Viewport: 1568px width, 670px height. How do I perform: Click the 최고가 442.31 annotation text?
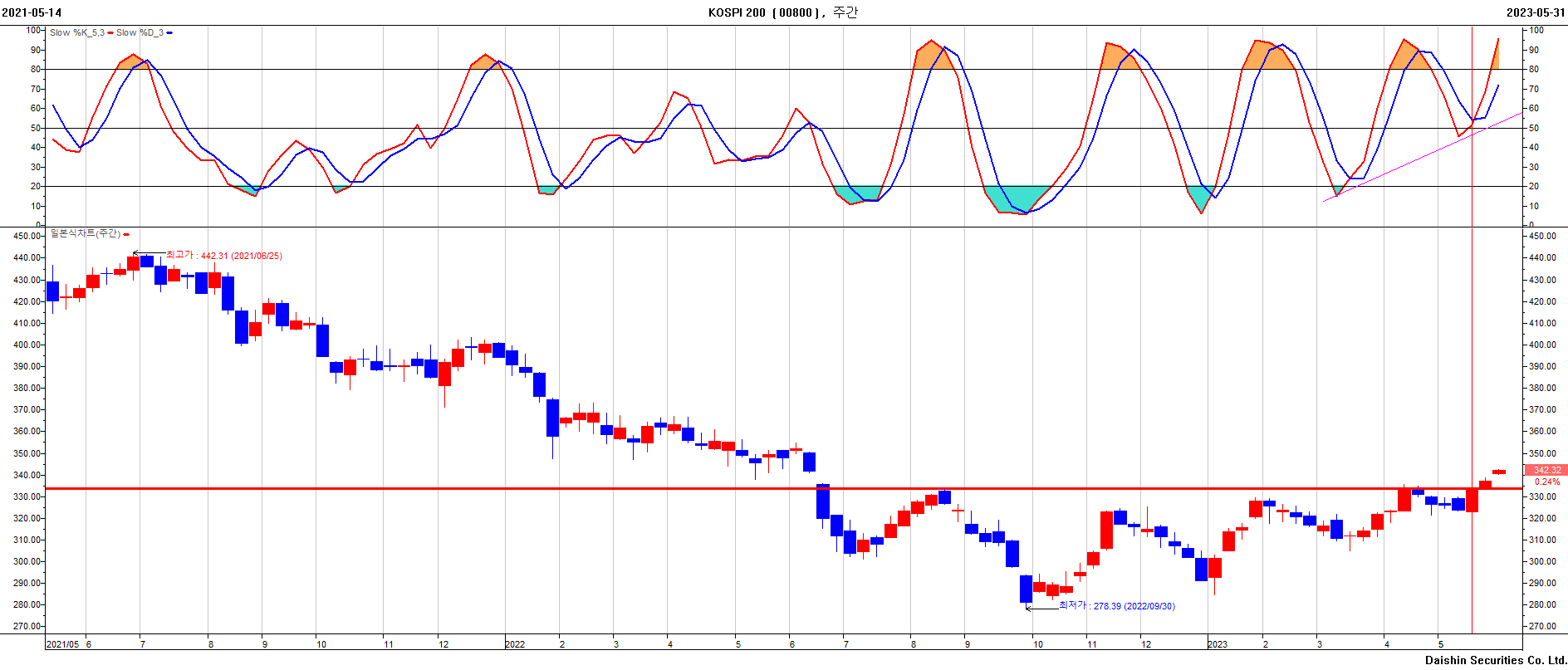pos(224,256)
